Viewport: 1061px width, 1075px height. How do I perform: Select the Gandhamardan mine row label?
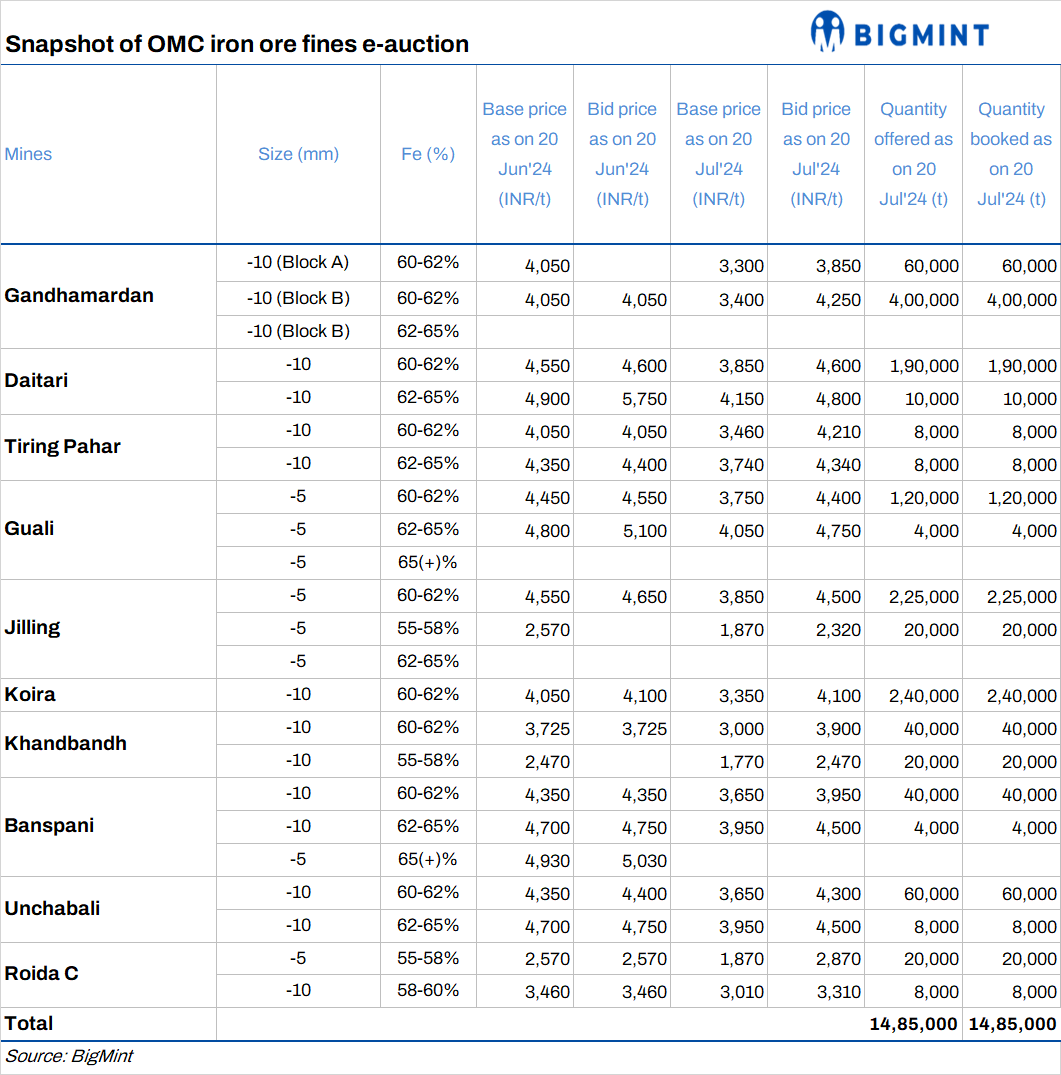(79, 295)
